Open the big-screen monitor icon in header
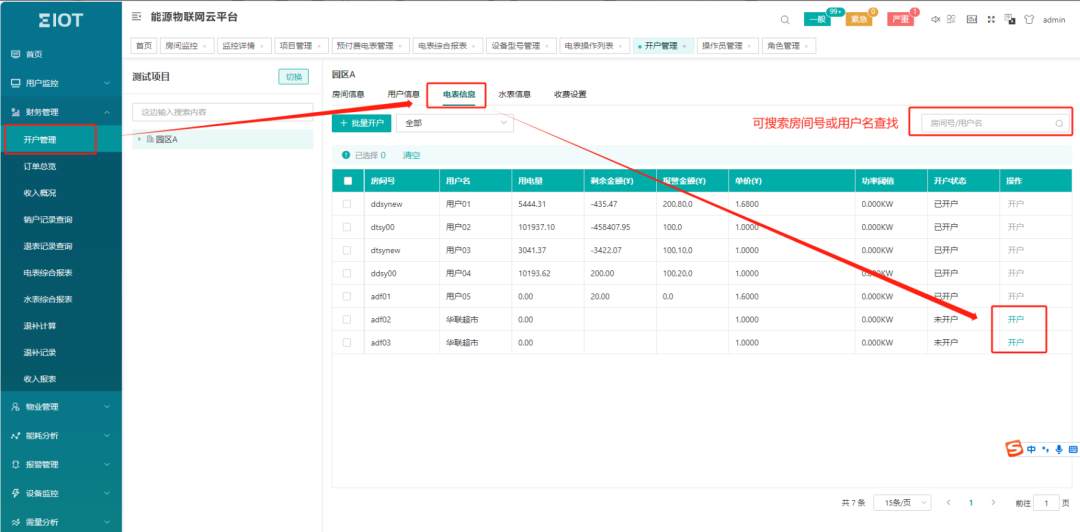Image resolution: width=1080 pixels, height=532 pixels. point(972,19)
